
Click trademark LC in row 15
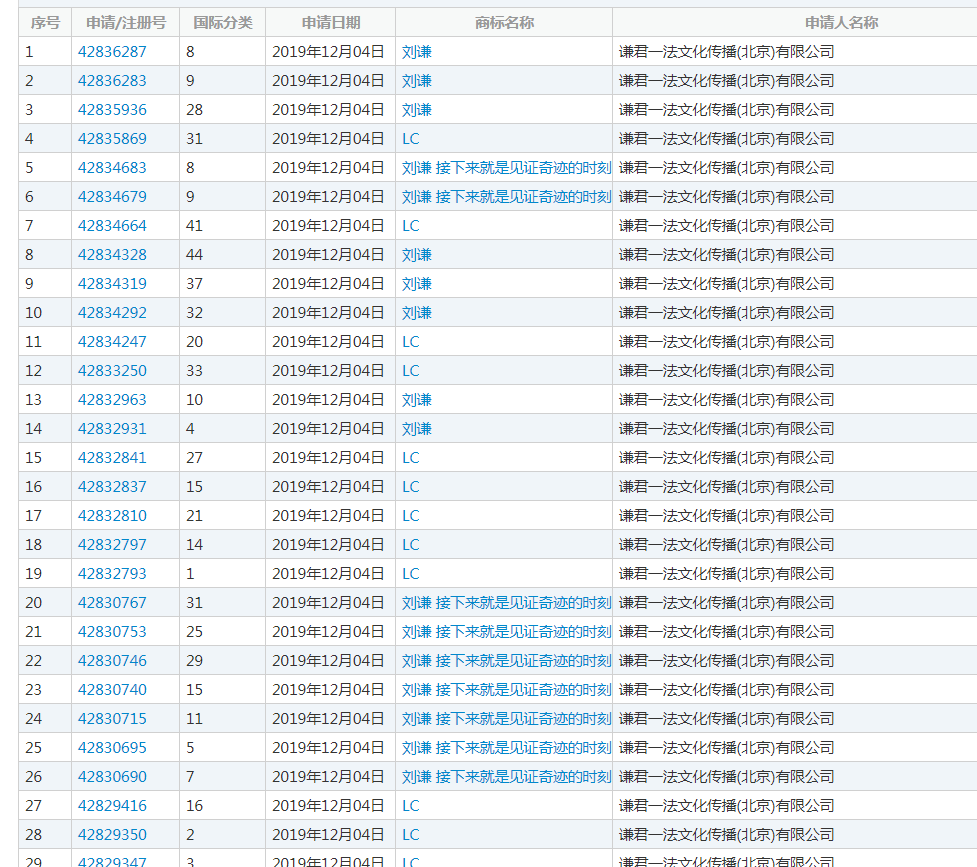point(411,457)
